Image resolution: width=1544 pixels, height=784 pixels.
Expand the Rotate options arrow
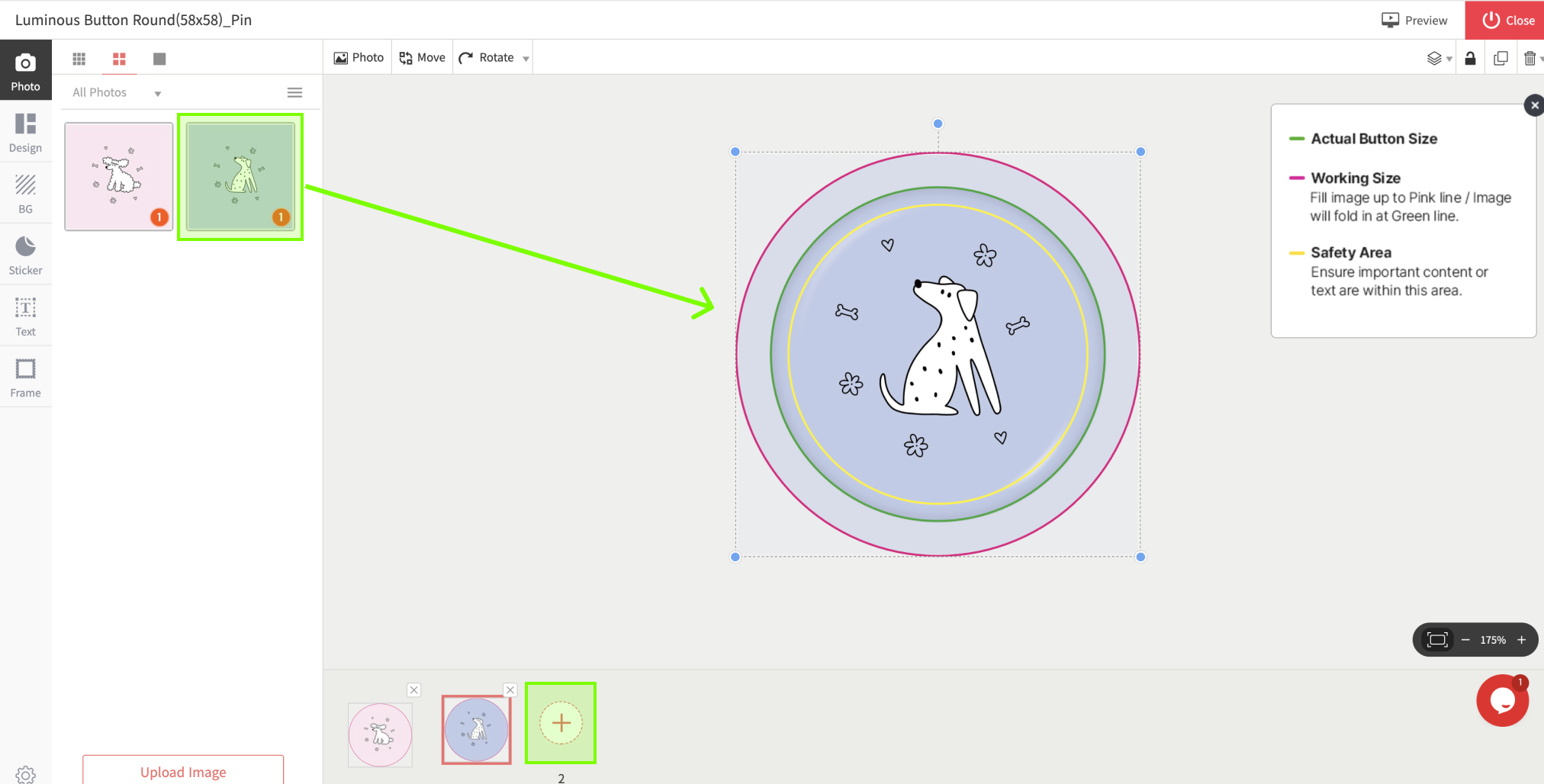pyautogui.click(x=526, y=59)
